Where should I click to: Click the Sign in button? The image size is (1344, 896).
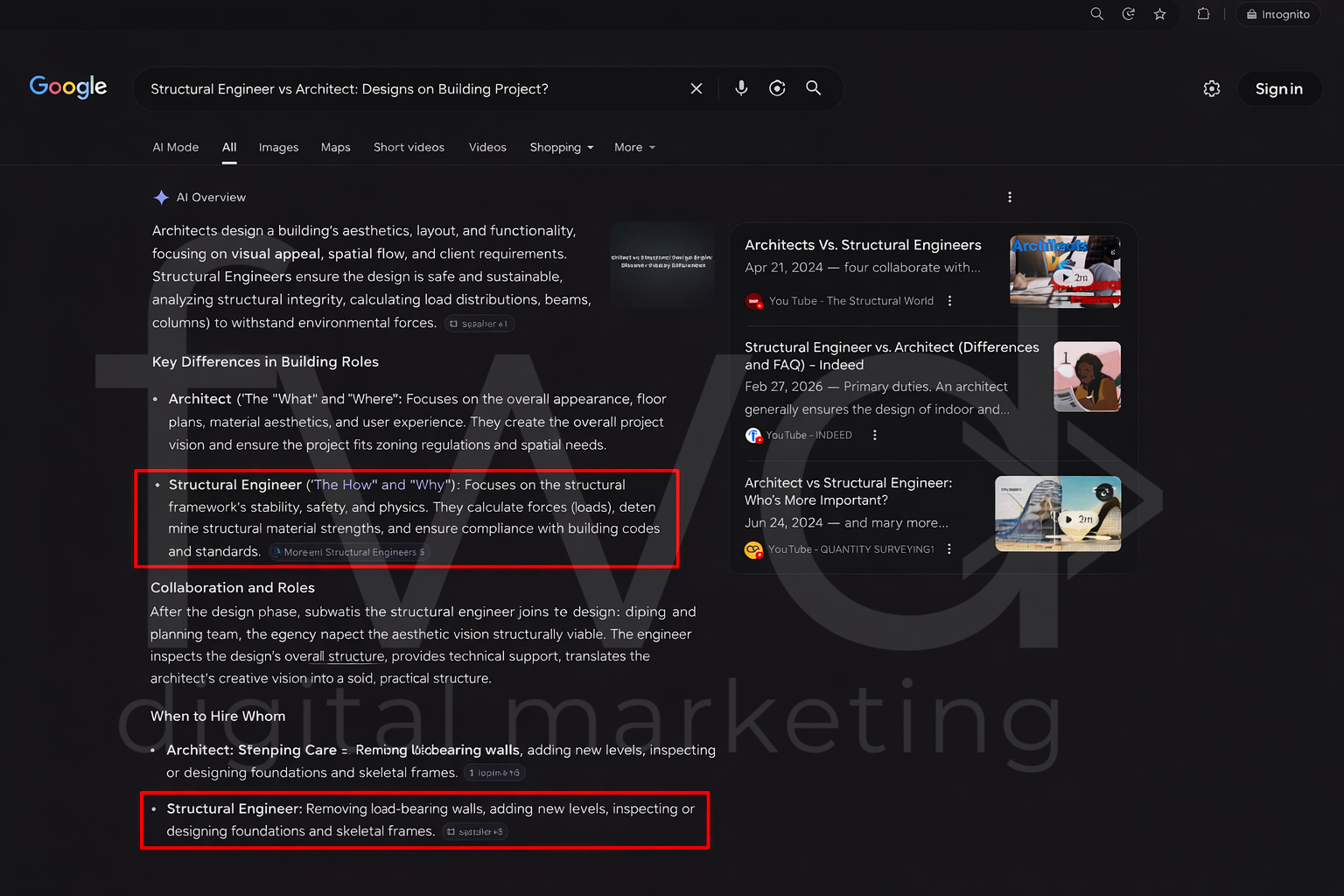[x=1278, y=88]
